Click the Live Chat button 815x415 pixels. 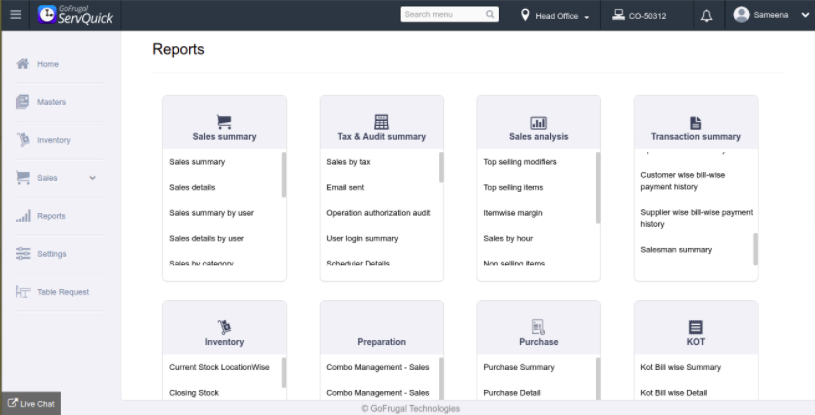point(31,403)
